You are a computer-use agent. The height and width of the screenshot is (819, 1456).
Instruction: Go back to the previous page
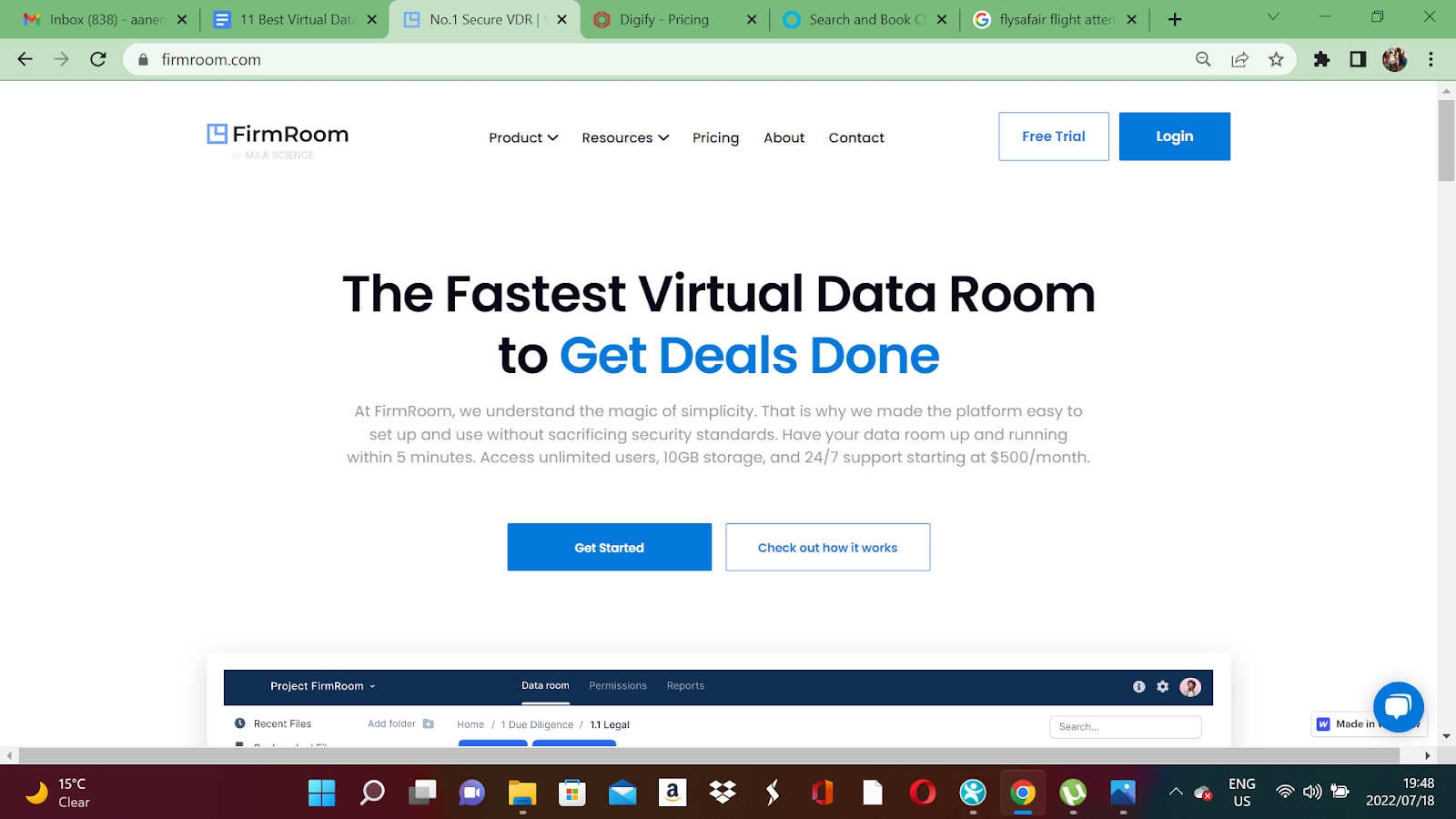click(x=25, y=59)
